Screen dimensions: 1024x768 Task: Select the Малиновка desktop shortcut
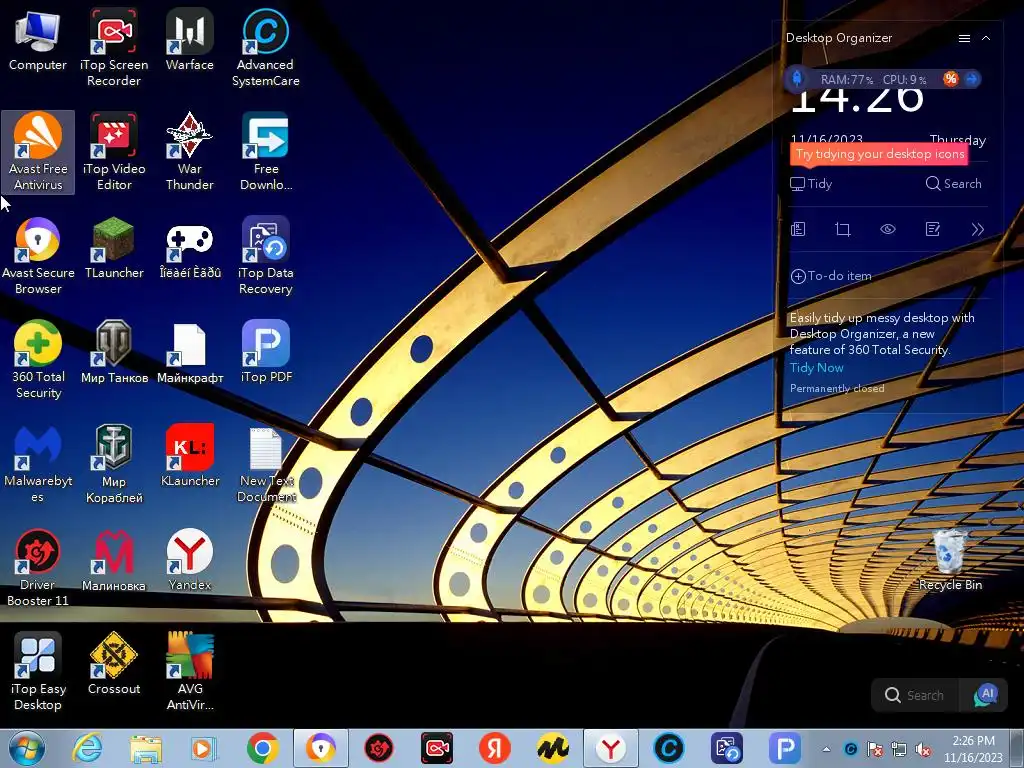coord(114,560)
